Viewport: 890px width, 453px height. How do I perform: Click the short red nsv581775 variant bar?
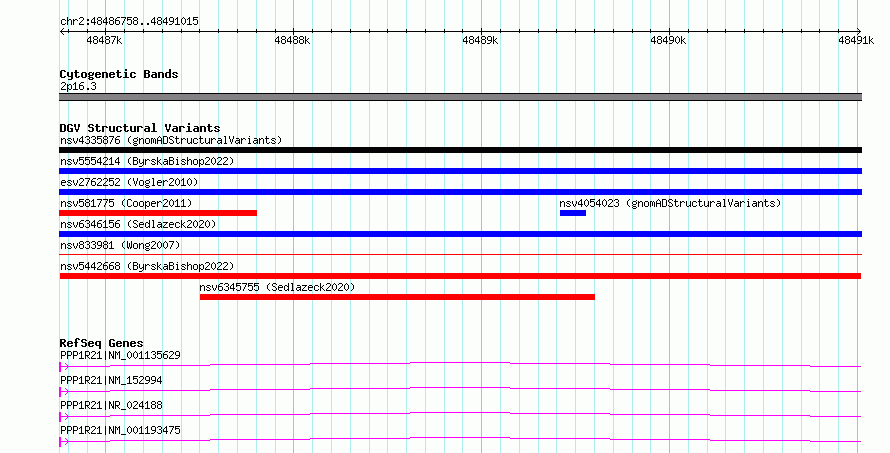pyautogui.click(x=158, y=213)
